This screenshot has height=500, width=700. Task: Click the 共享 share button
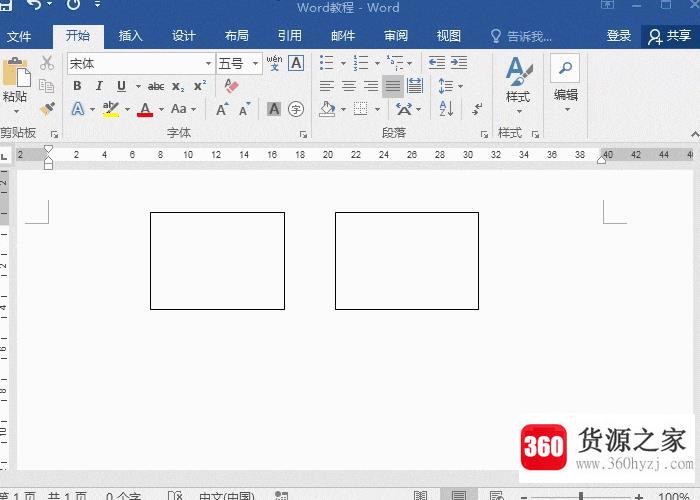pos(670,36)
